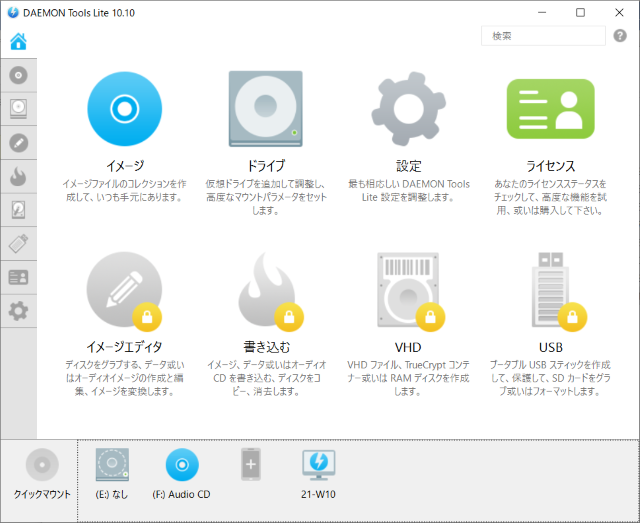Open the large ドライブ drive tile
The width and height of the screenshot is (640, 523).
[266, 109]
